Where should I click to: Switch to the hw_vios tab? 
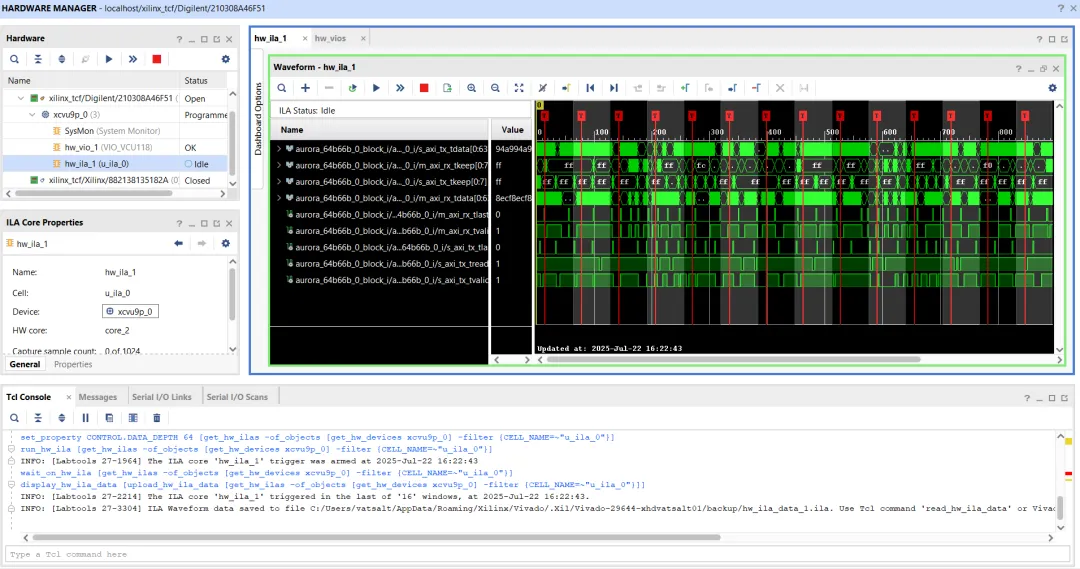pos(330,38)
